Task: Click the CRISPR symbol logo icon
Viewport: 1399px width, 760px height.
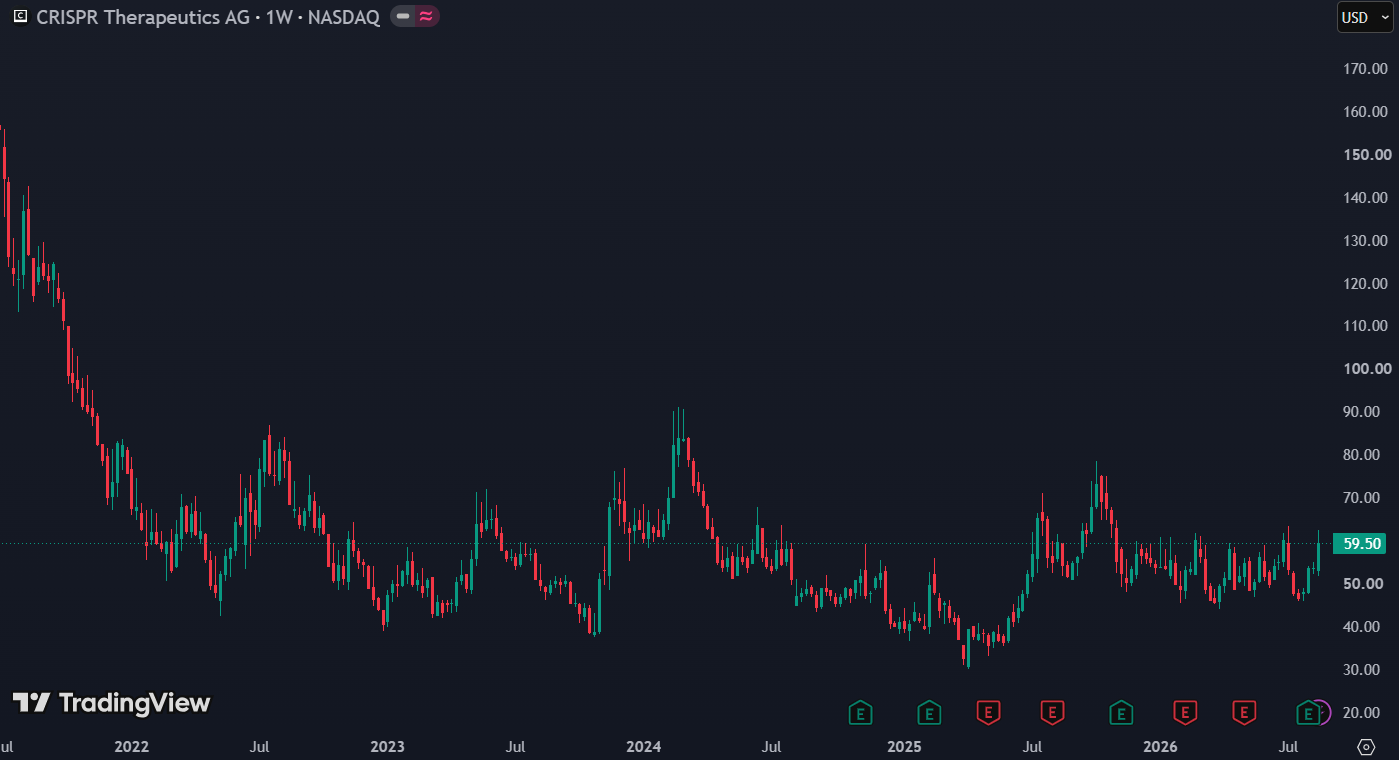Action: (x=19, y=17)
